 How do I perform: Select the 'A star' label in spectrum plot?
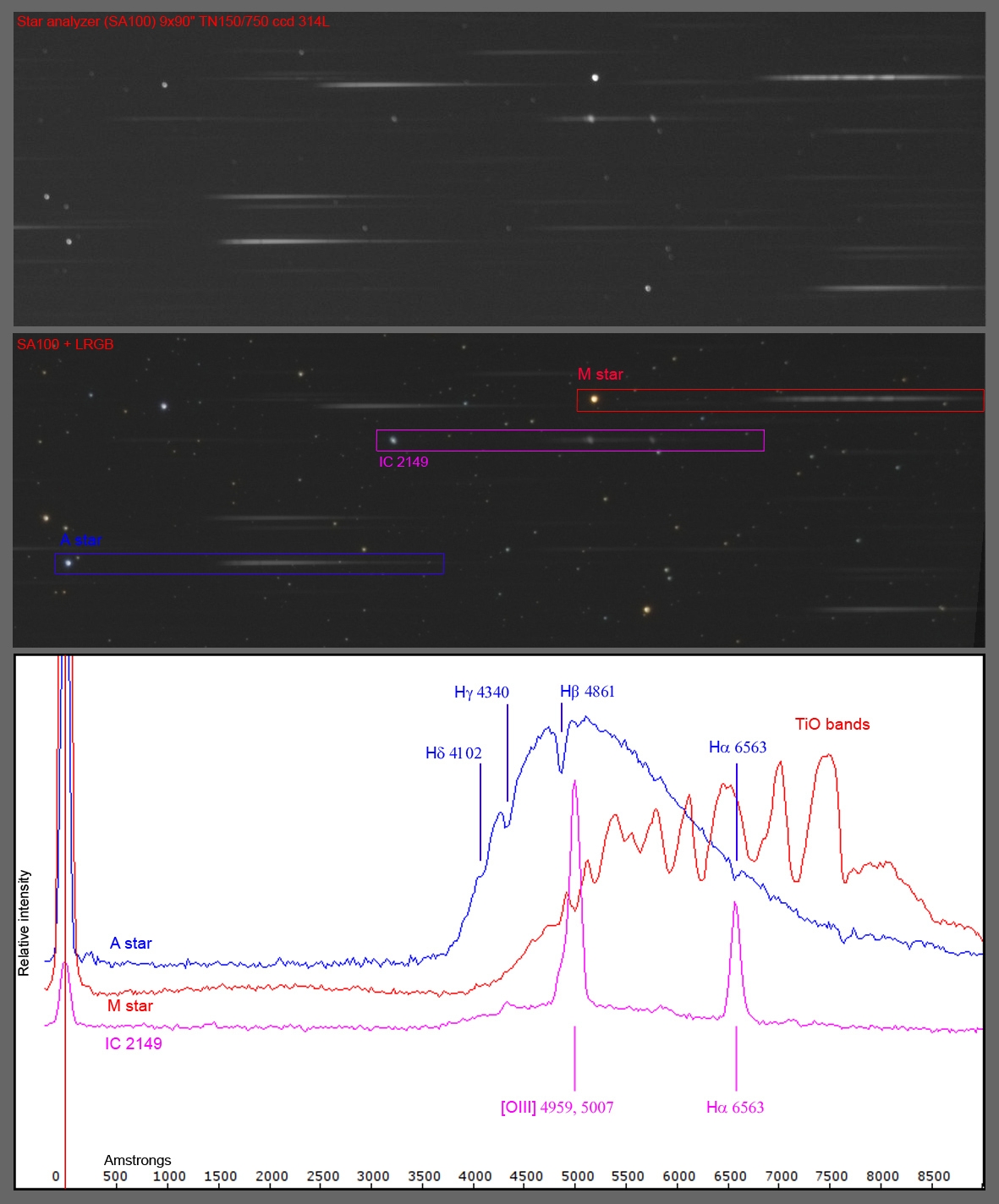coord(131,944)
